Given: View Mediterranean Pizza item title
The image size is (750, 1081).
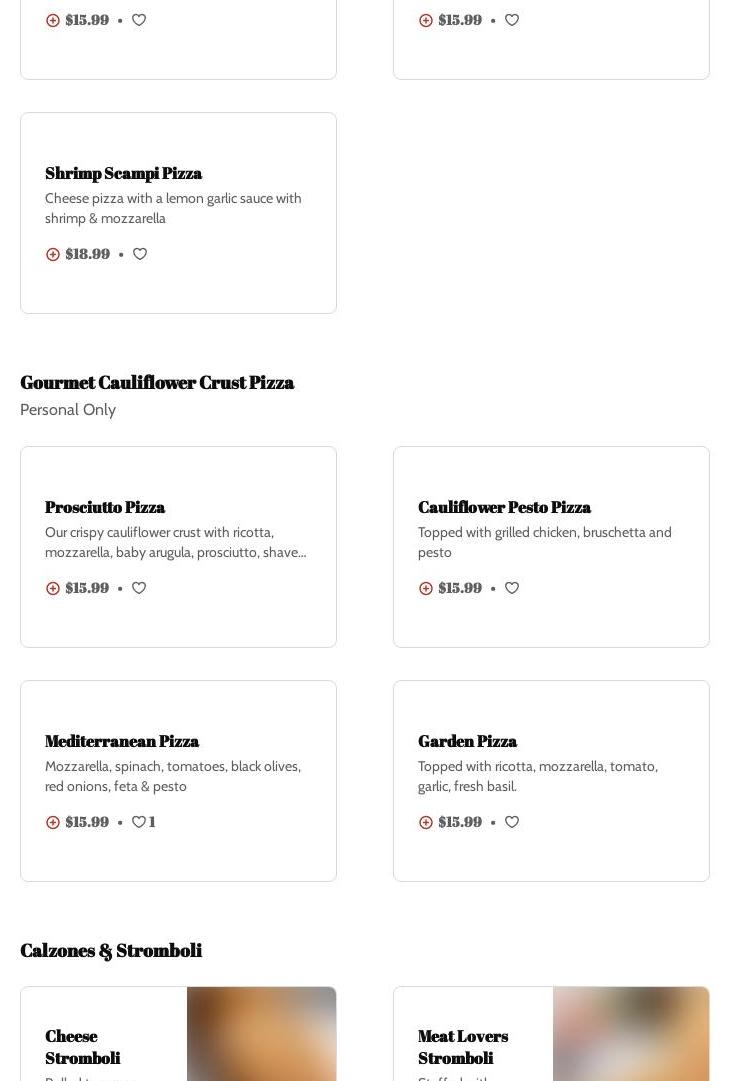Looking at the screenshot, I should (122, 741).
